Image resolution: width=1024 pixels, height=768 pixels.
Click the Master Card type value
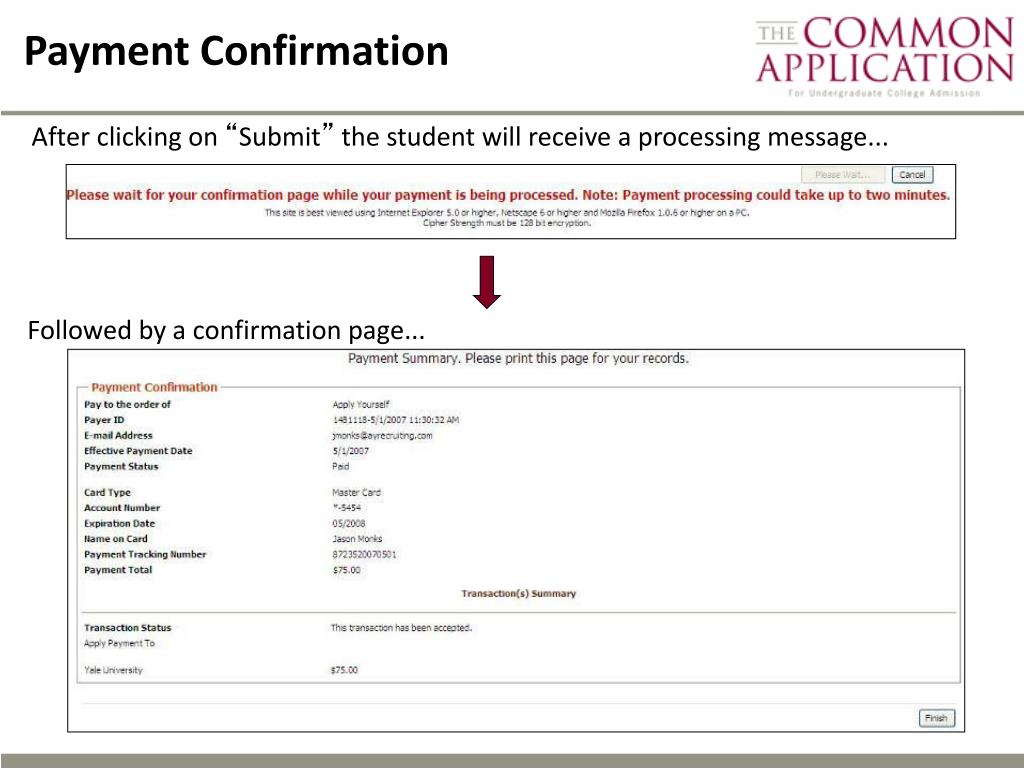coord(356,492)
